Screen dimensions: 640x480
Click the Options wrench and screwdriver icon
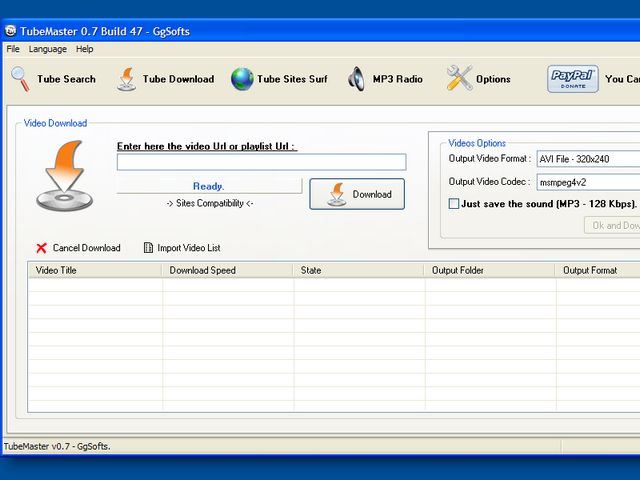[459, 78]
